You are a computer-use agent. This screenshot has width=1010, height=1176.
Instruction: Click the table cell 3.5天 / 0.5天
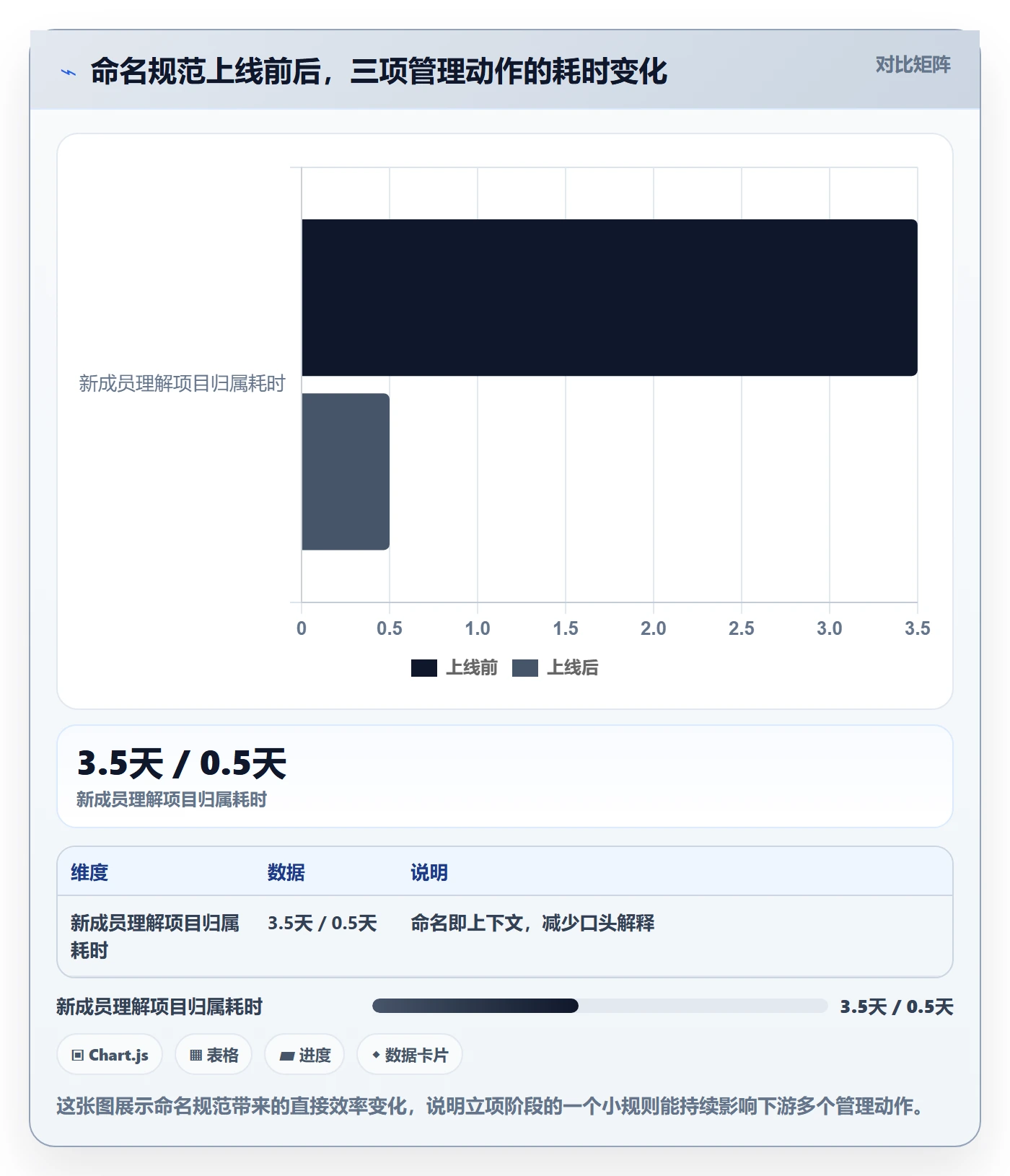(x=322, y=923)
